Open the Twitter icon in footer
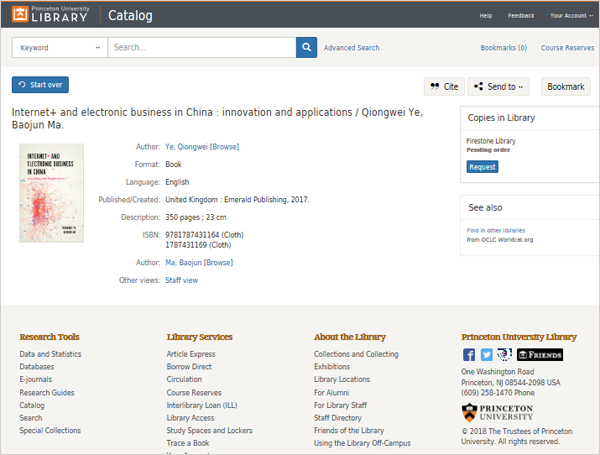This screenshot has width=600, height=455. 486,355
